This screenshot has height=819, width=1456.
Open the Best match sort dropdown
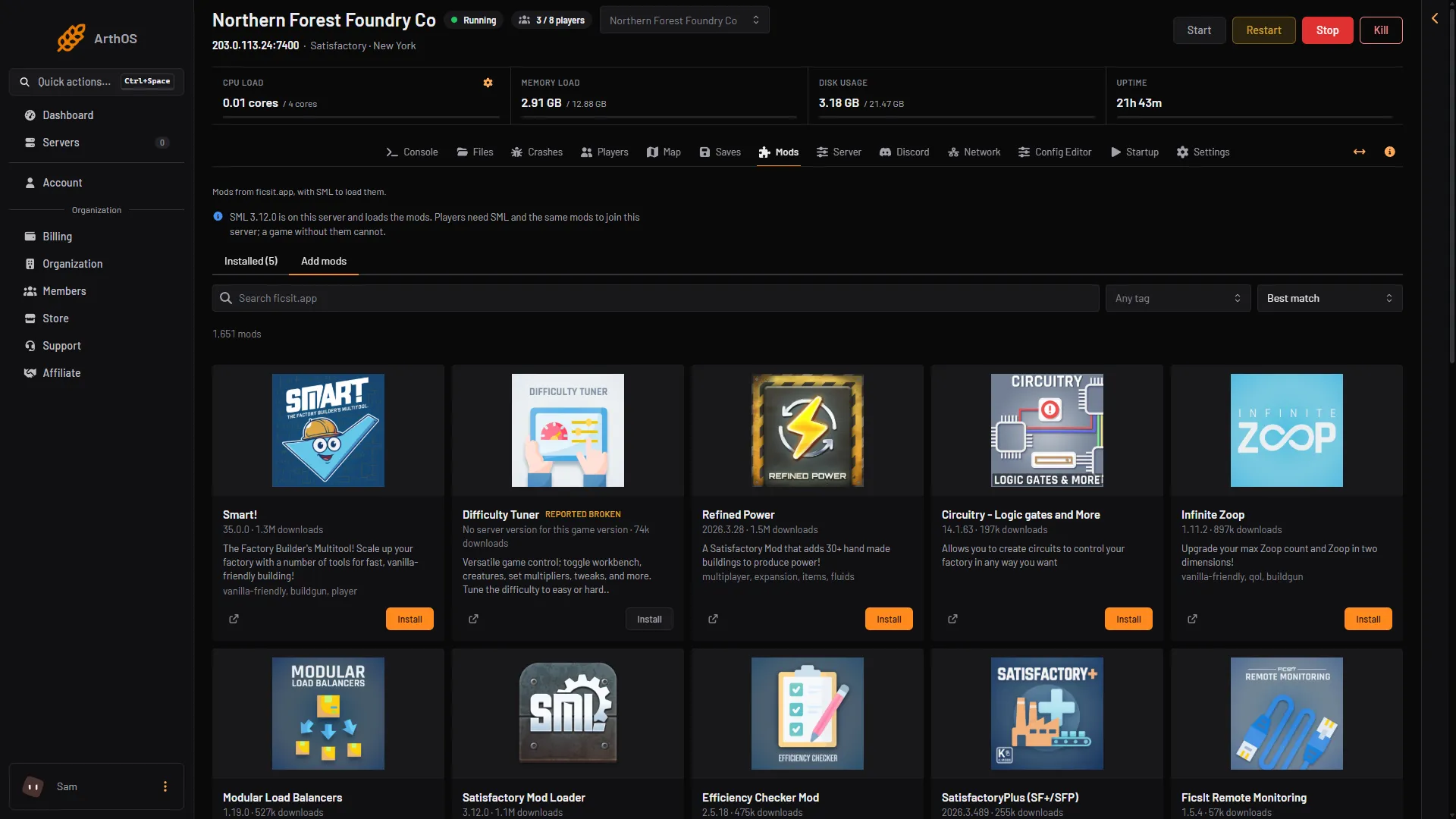click(x=1329, y=298)
